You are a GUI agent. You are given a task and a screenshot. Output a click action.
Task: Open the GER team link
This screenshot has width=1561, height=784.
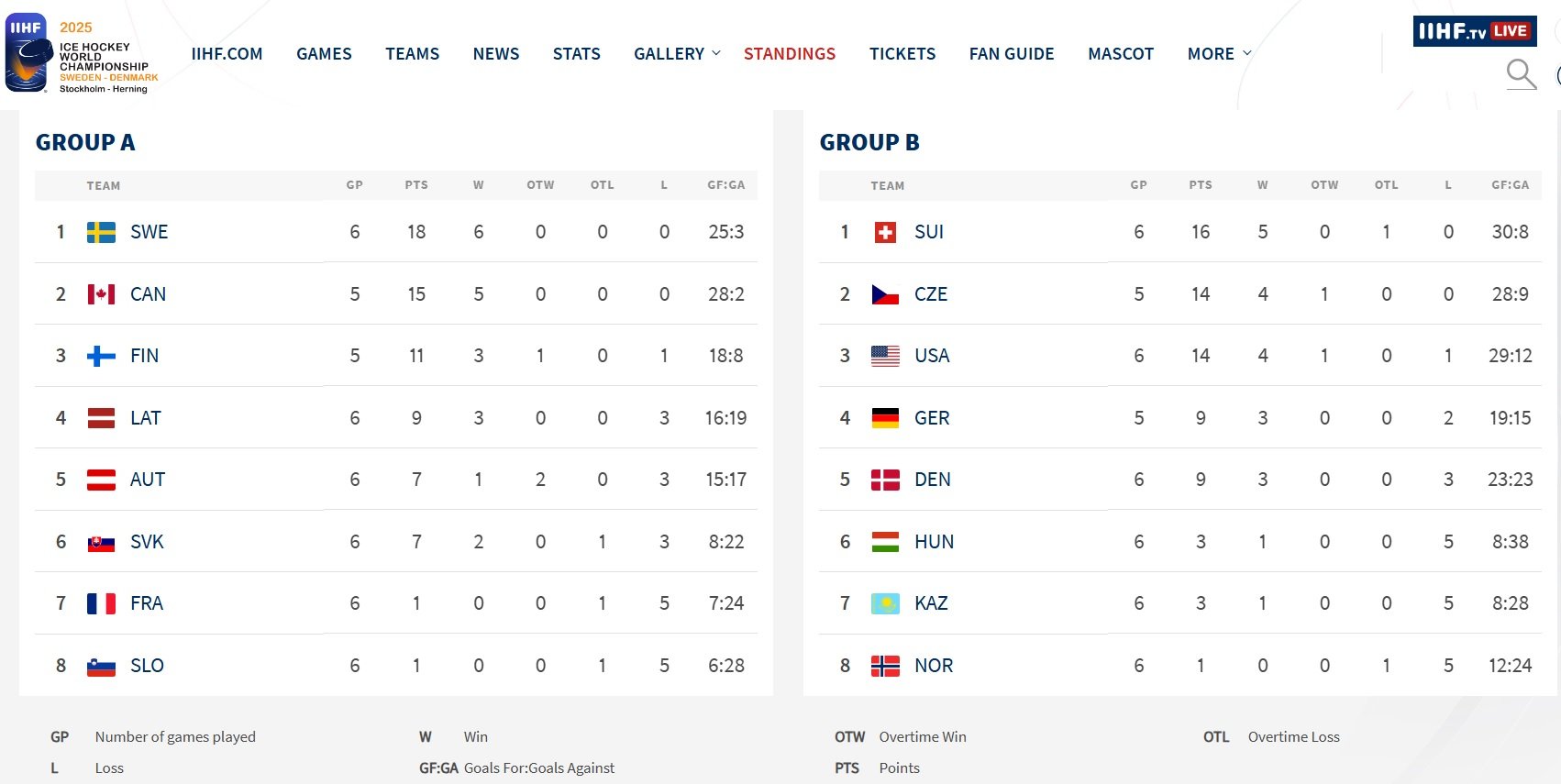click(x=932, y=418)
